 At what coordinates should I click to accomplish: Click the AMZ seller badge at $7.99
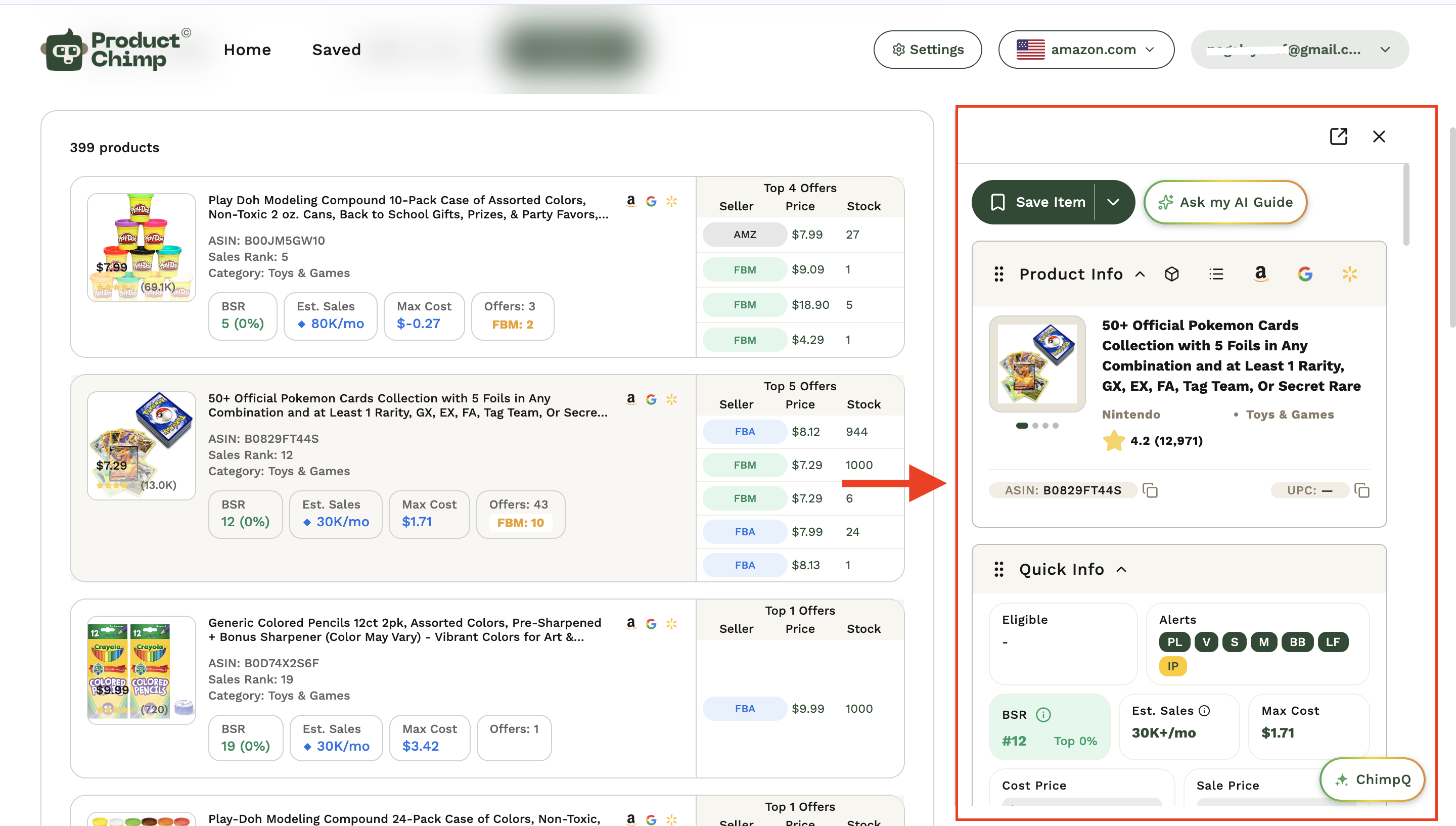[745, 235]
